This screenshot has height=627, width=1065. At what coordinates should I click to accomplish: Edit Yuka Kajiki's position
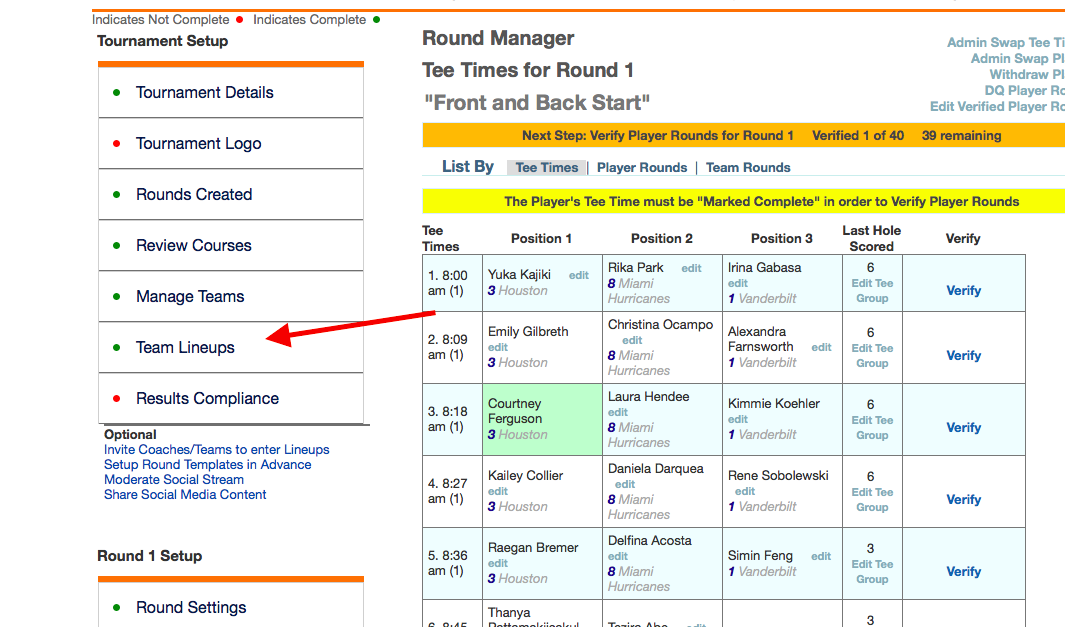click(579, 276)
